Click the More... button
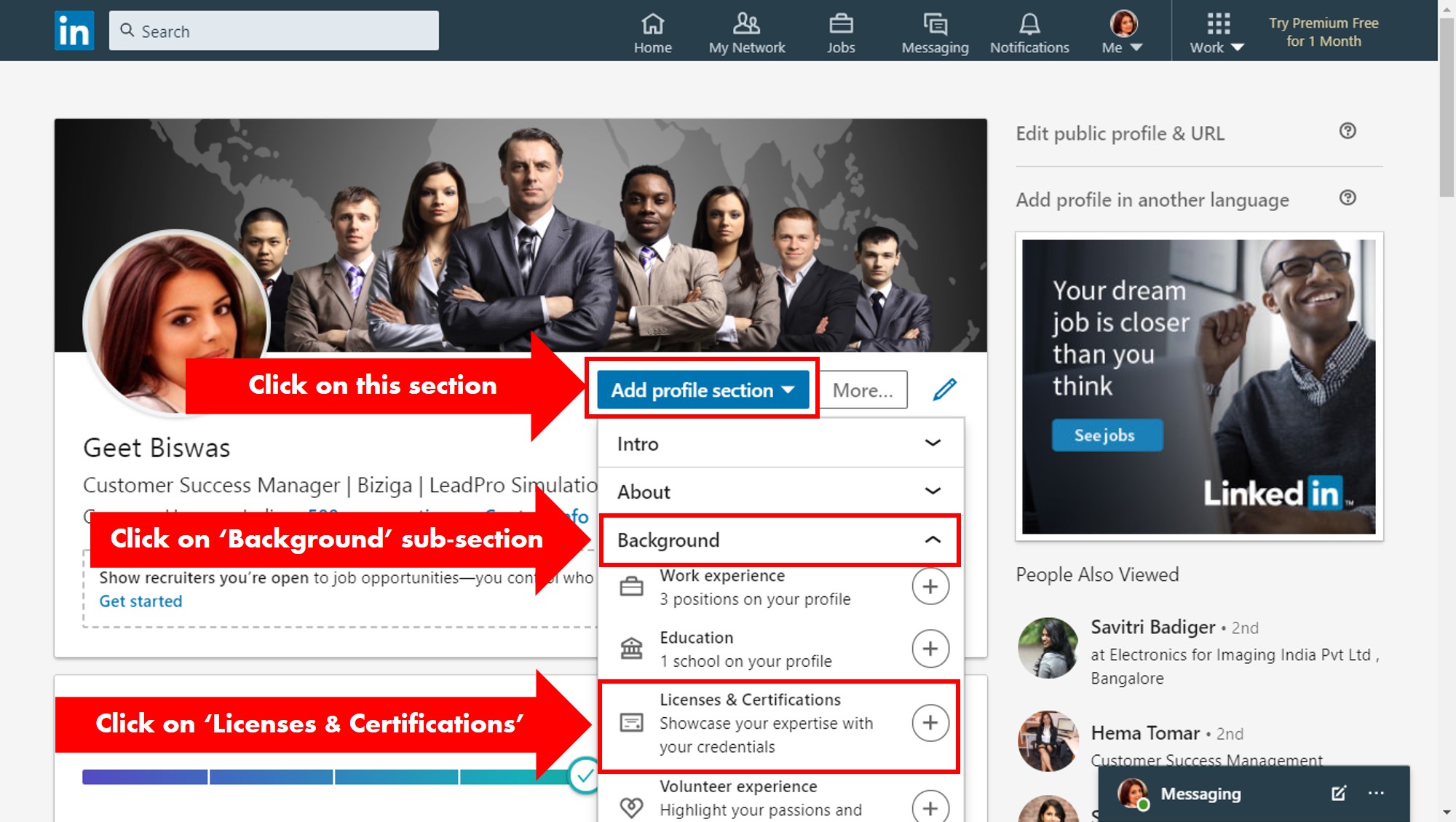 click(863, 390)
